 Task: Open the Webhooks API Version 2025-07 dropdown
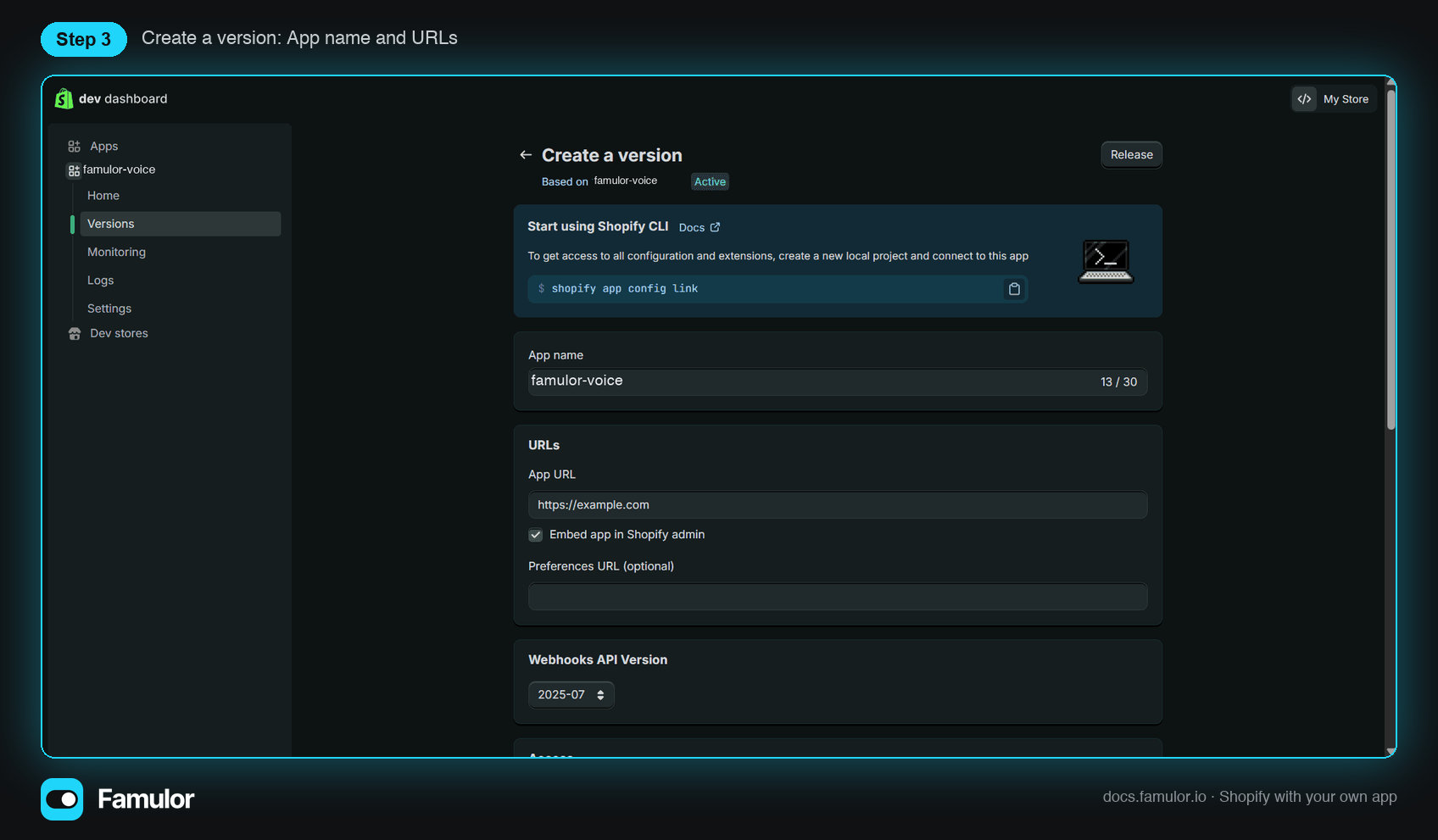[x=571, y=695]
